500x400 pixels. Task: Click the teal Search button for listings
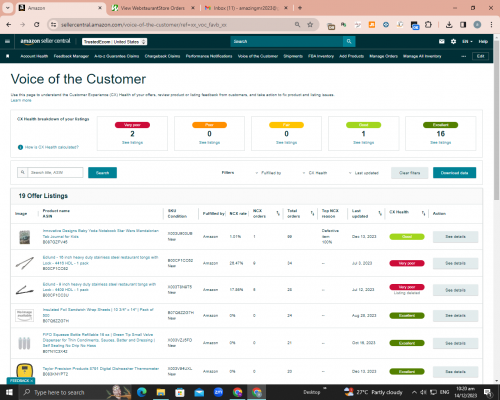click(x=102, y=173)
